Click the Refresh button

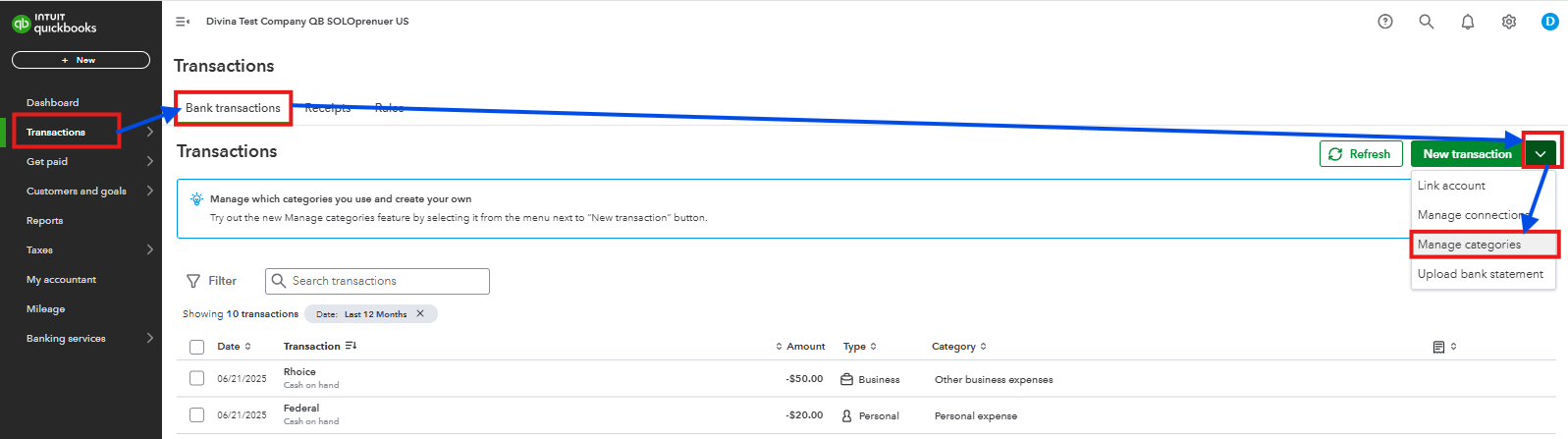point(1361,154)
